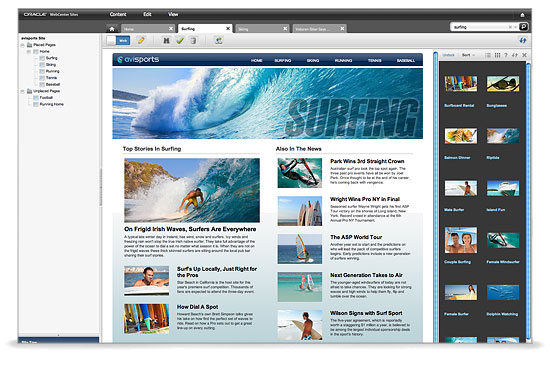Close the Veteran Skier tab

click(x=342, y=28)
